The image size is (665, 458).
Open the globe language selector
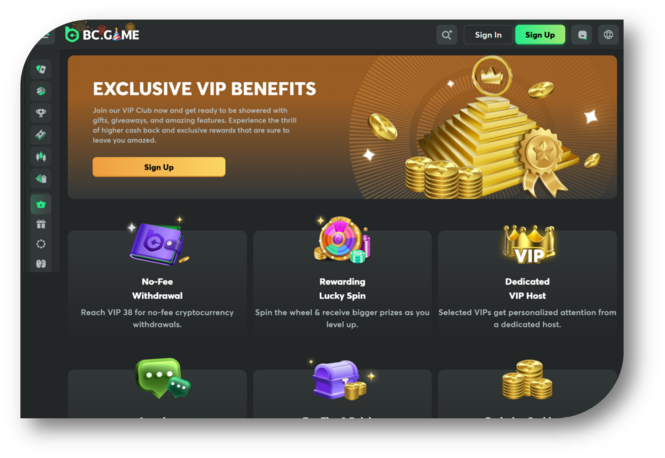pyautogui.click(x=608, y=35)
